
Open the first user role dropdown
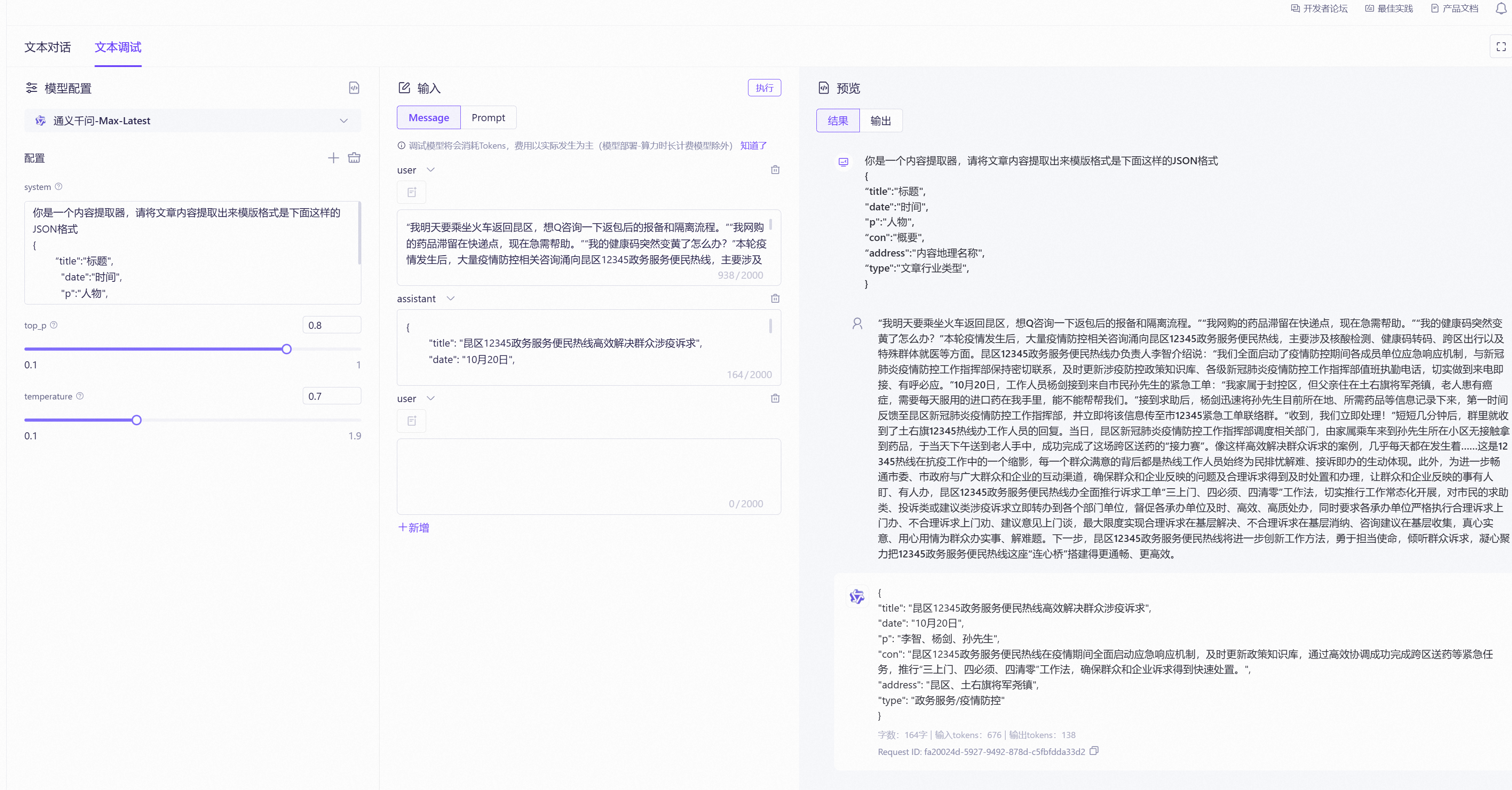(x=430, y=170)
